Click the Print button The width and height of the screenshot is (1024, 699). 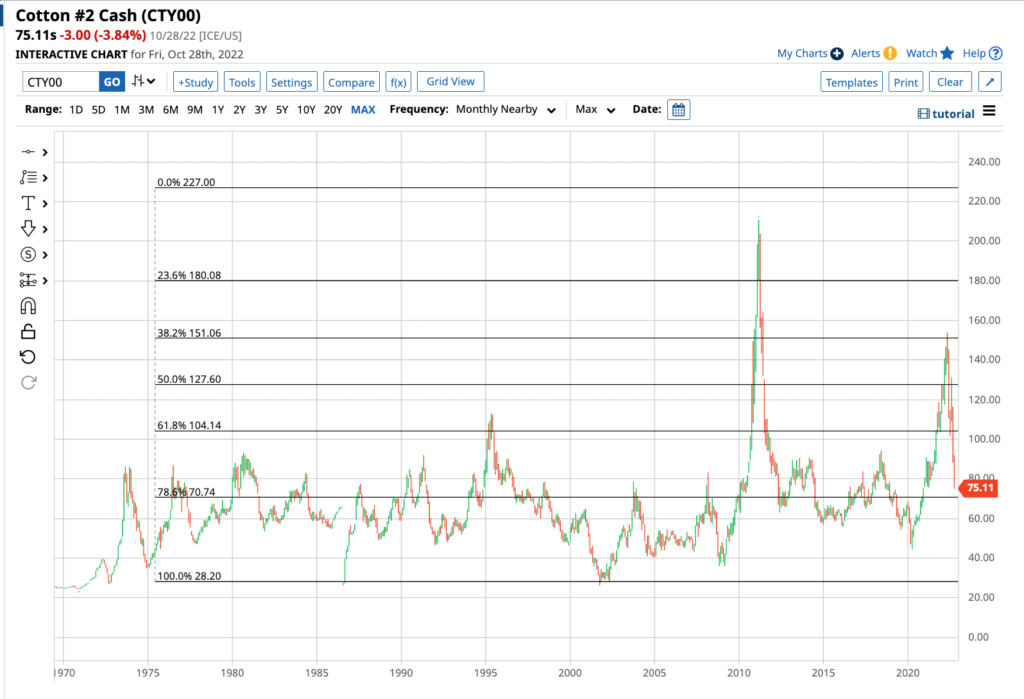906,82
